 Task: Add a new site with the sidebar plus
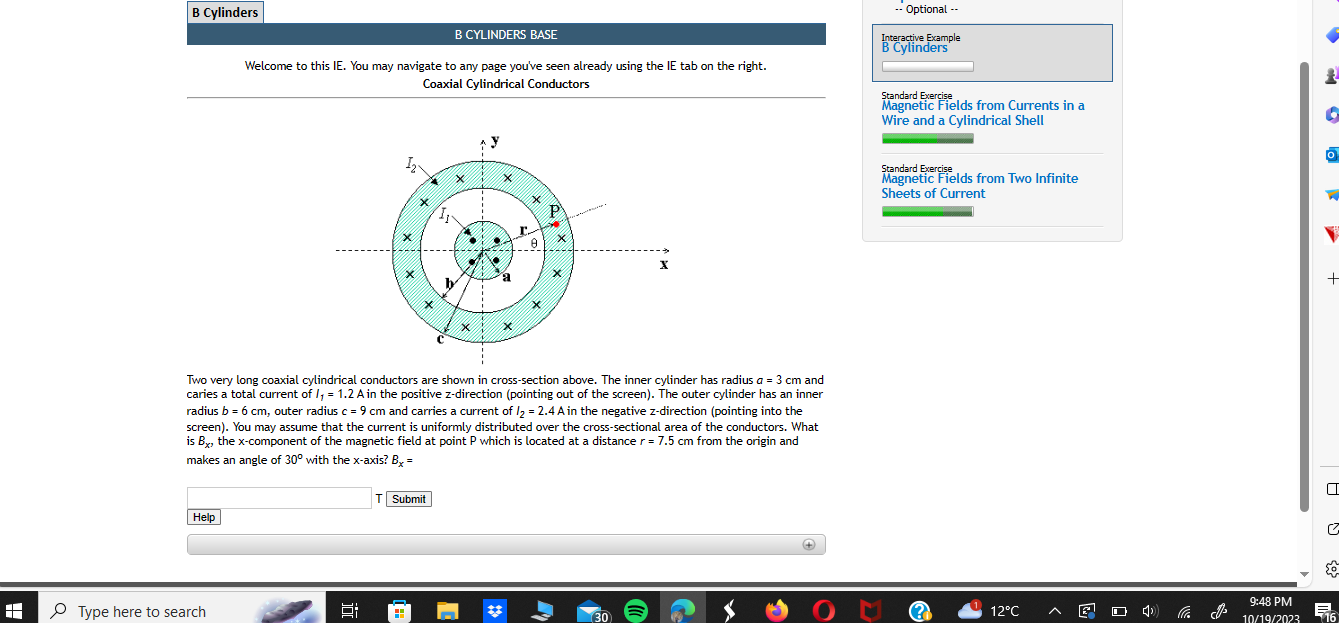[1330, 278]
